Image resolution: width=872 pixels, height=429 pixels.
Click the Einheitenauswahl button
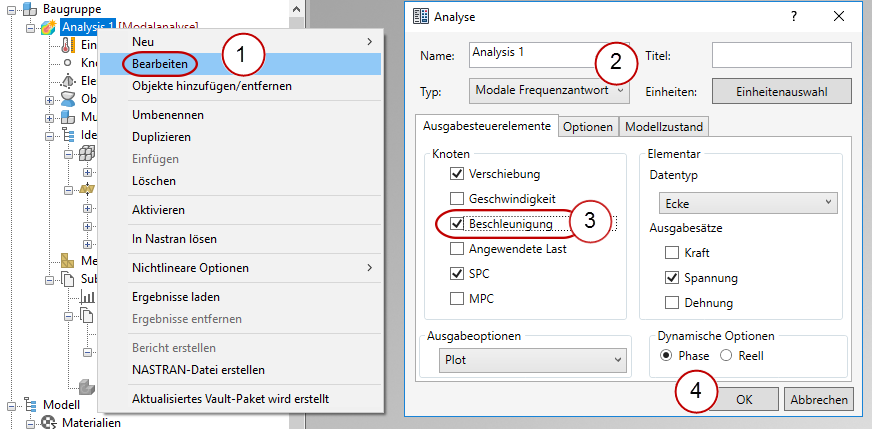tap(781, 91)
